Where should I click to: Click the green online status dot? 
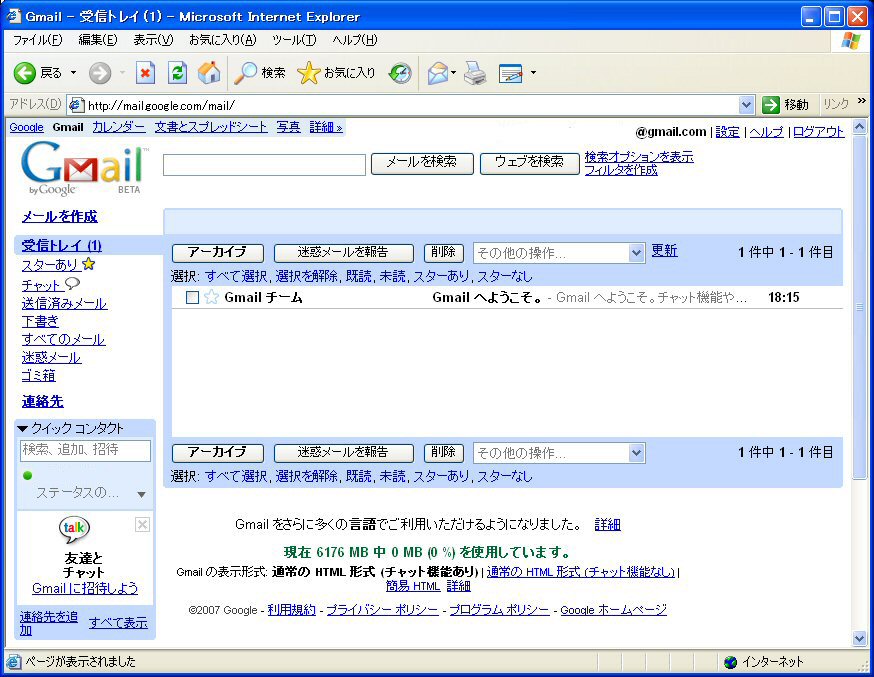click(27, 475)
